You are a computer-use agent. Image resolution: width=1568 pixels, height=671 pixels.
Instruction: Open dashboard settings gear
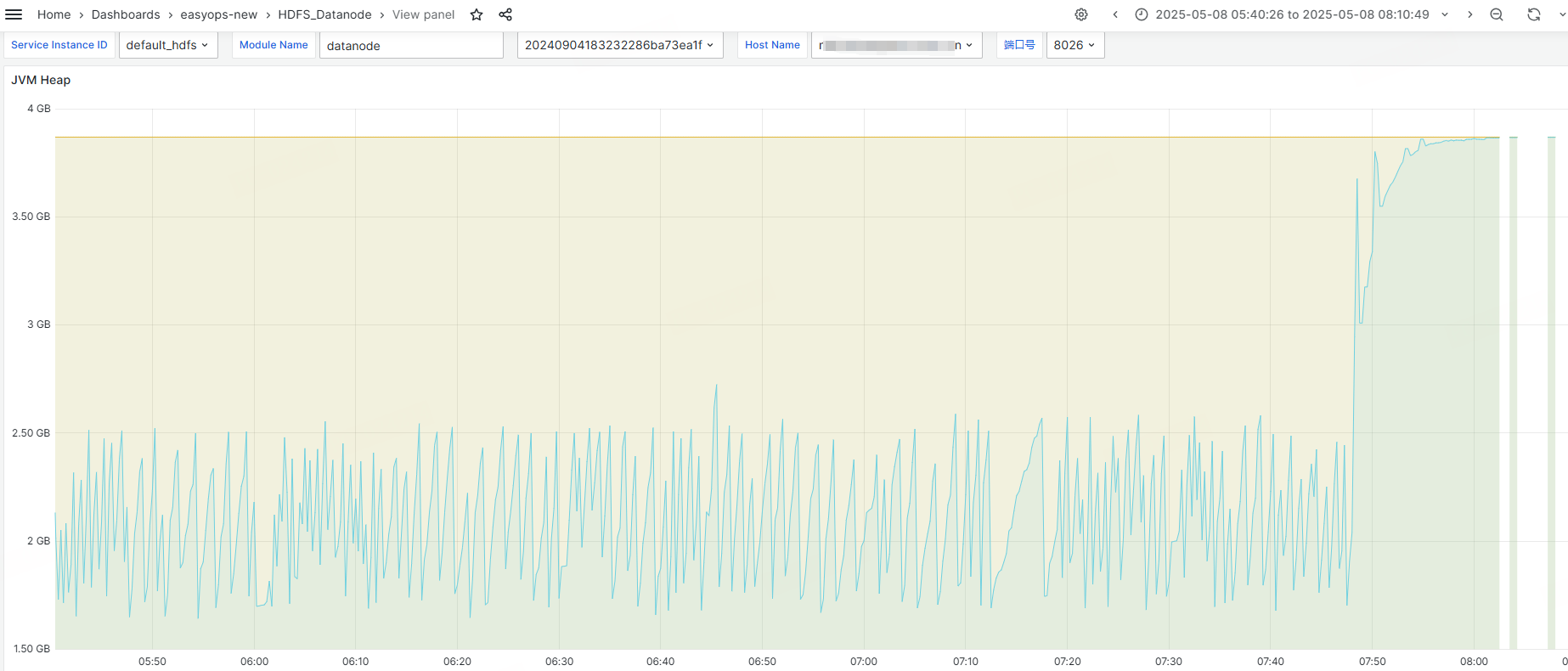(1081, 14)
